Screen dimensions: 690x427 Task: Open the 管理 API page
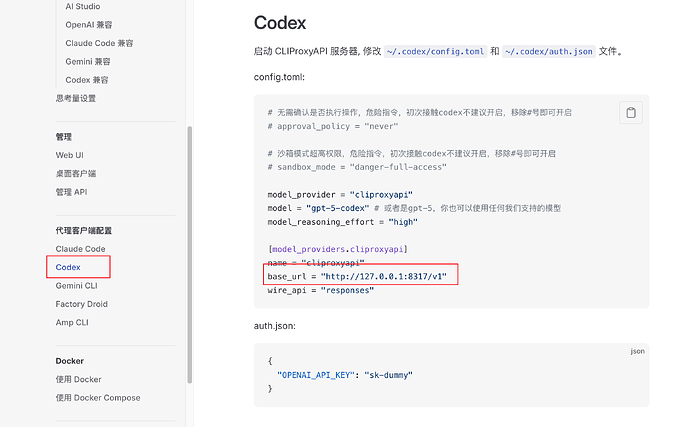(x=71, y=192)
